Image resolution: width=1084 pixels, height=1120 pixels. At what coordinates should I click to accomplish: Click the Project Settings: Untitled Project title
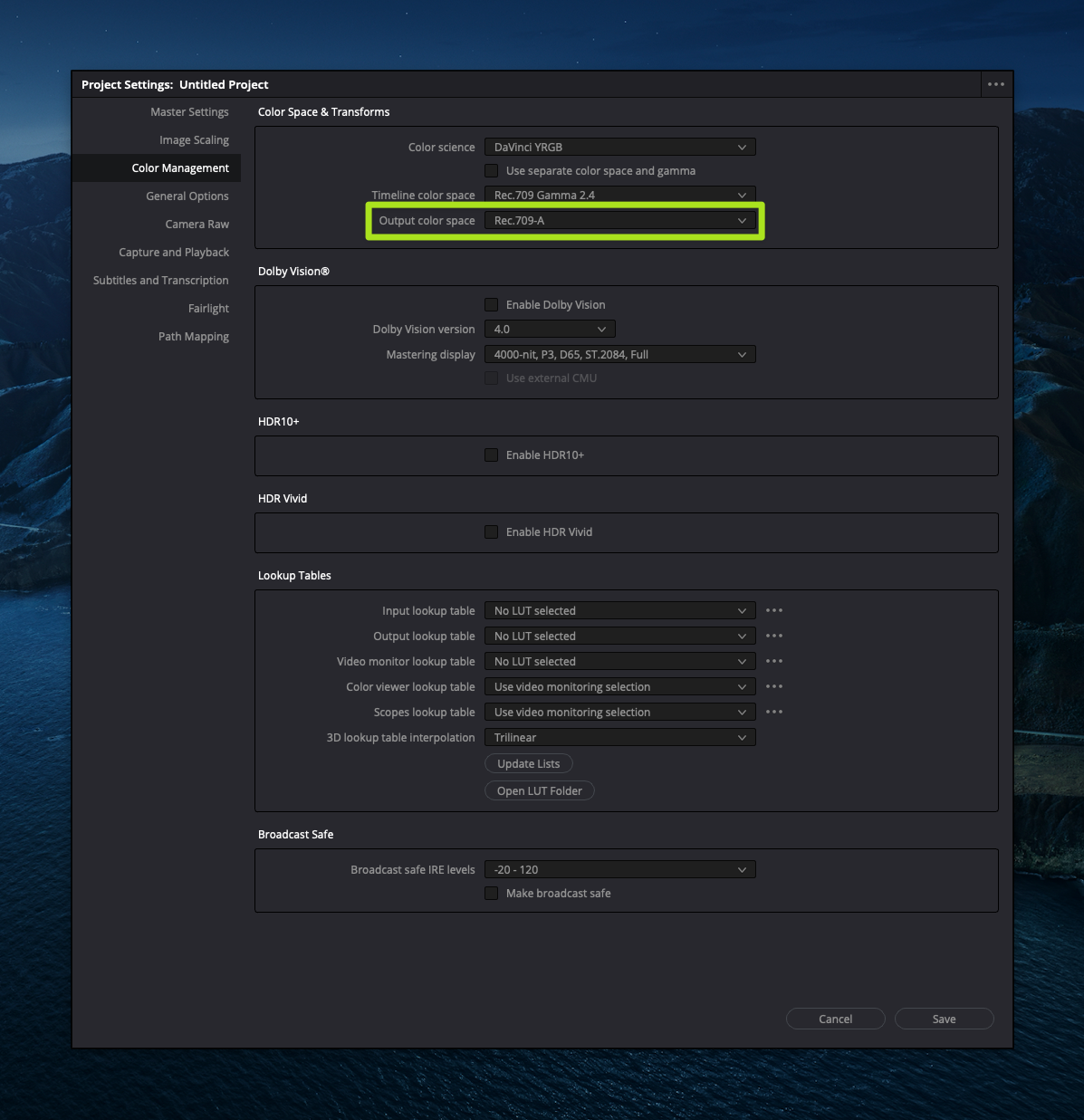[x=175, y=84]
